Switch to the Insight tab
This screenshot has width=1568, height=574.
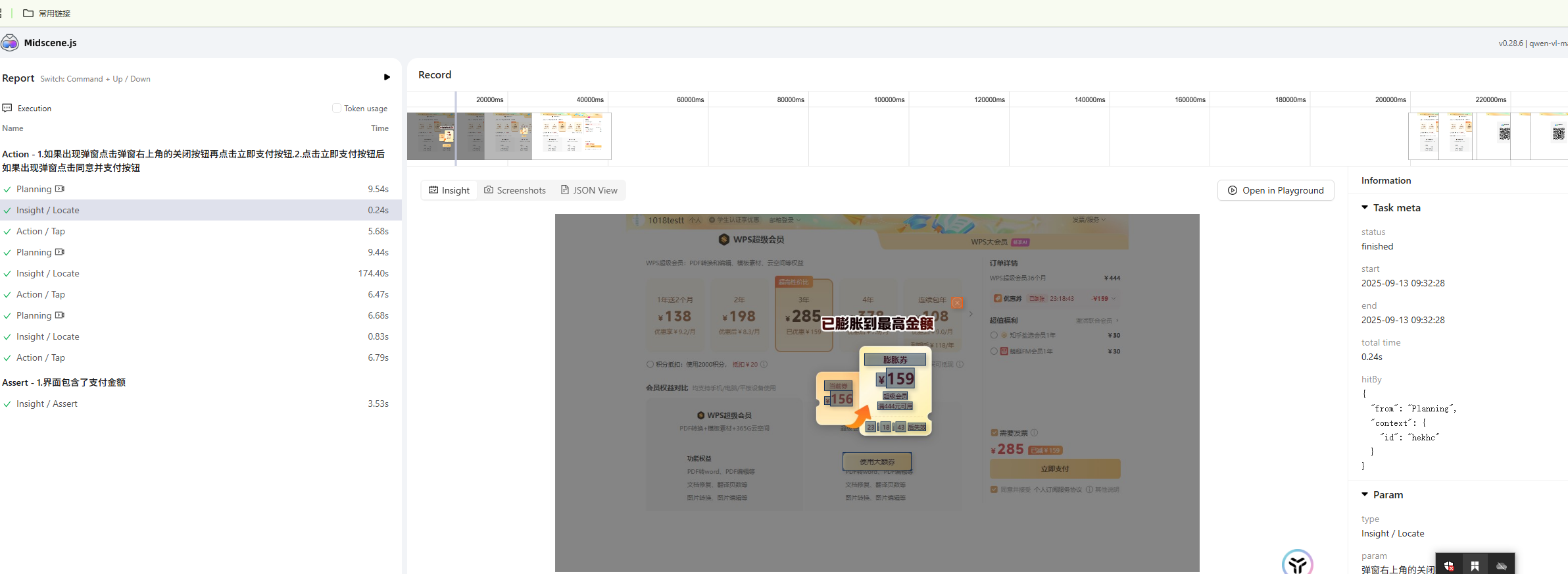point(449,190)
